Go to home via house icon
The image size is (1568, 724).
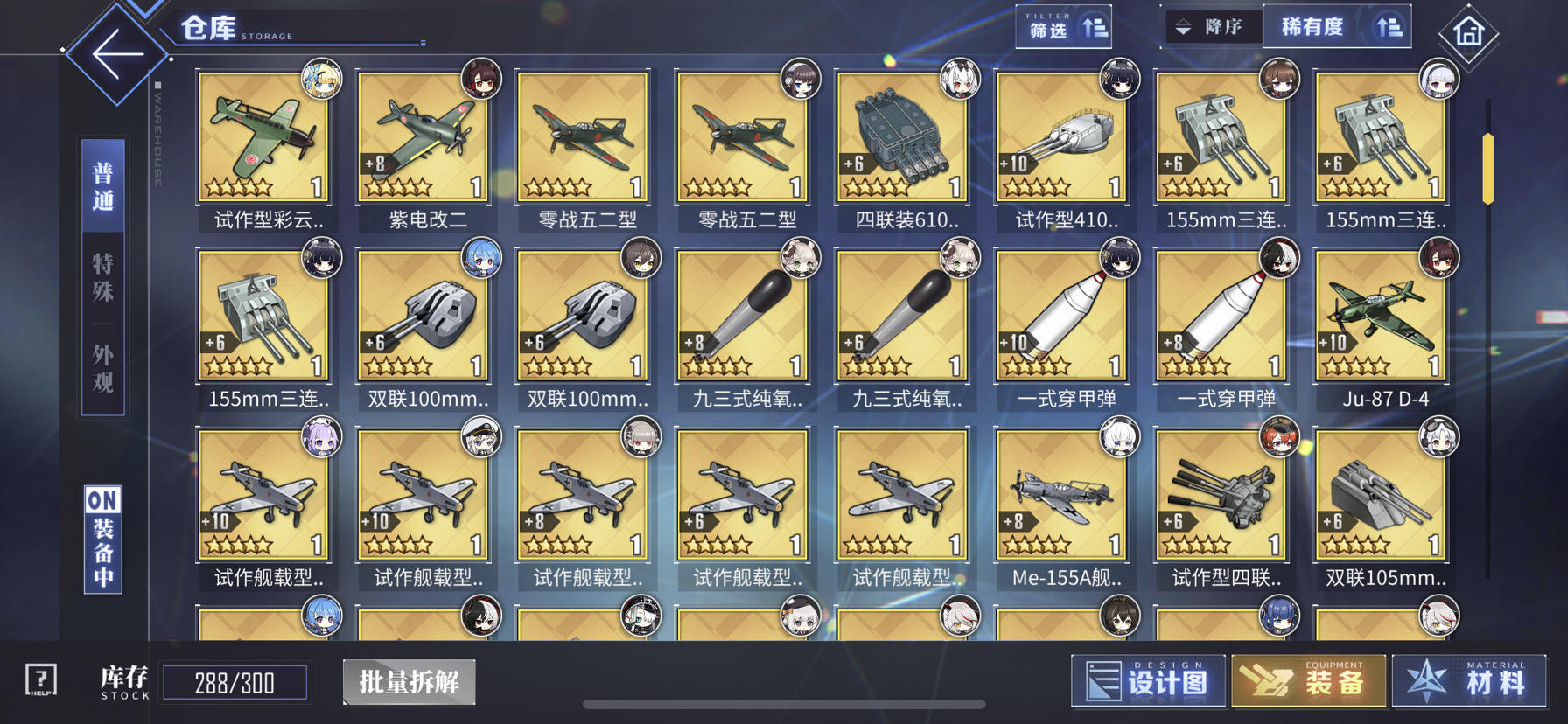coord(1469,33)
